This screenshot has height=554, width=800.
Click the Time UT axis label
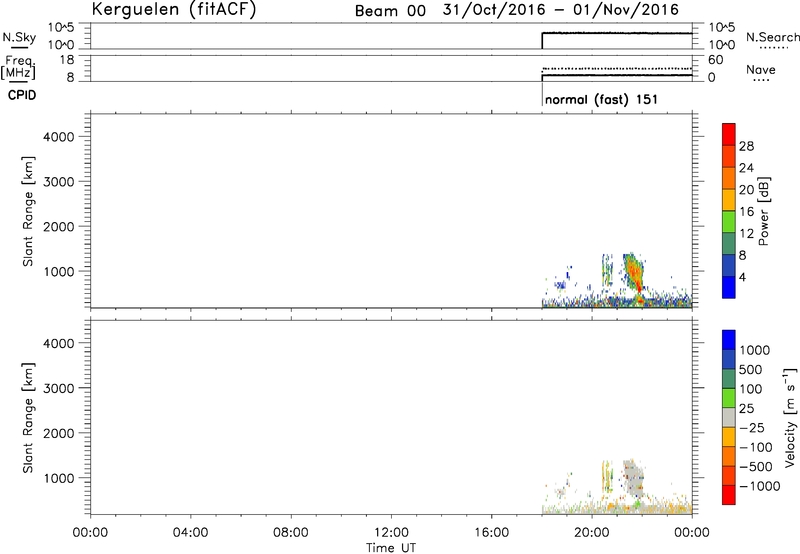pyautogui.click(x=391, y=548)
